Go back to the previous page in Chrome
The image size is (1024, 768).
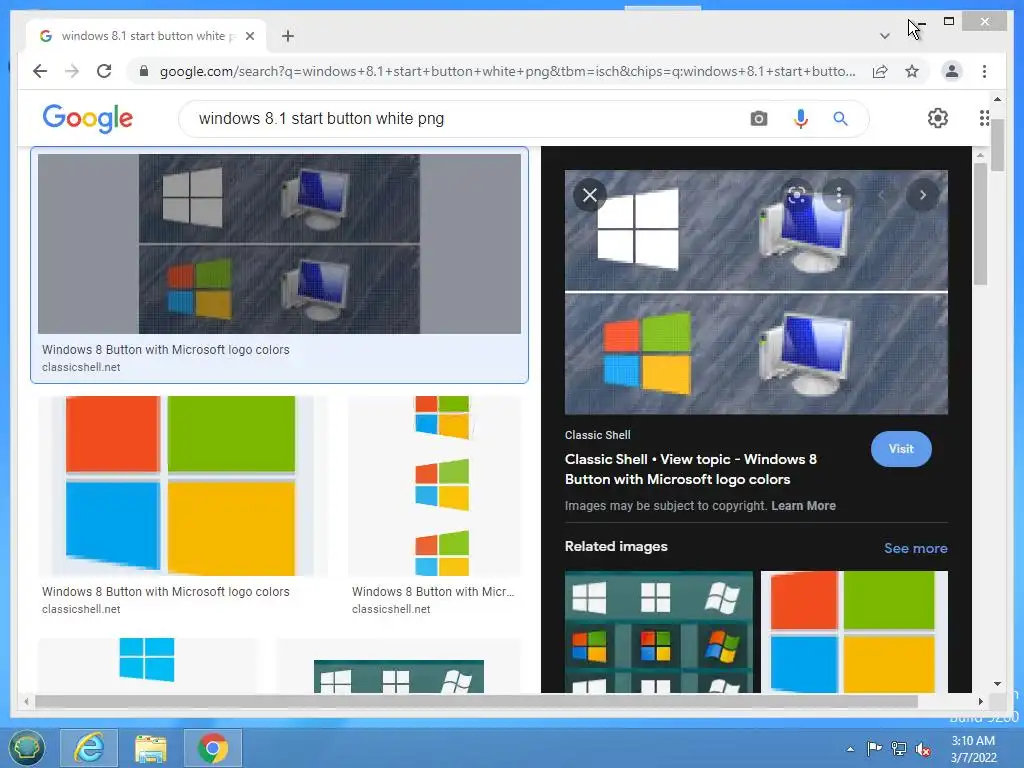pos(40,71)
